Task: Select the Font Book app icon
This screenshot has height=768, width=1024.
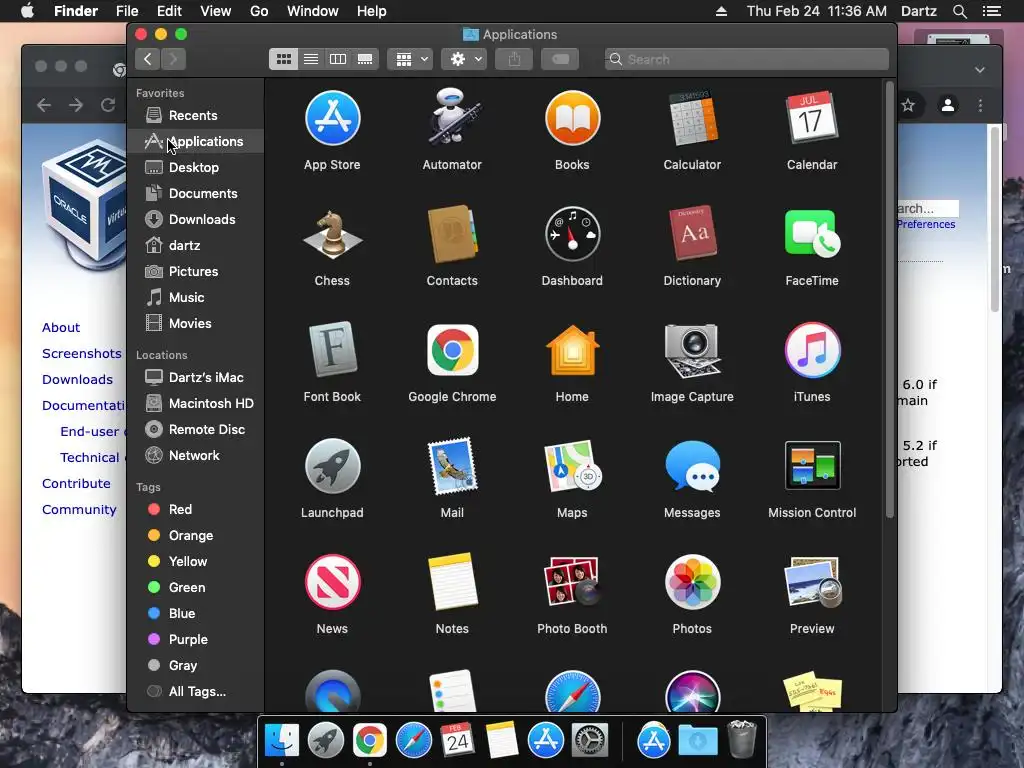Action: coord(332,350)
